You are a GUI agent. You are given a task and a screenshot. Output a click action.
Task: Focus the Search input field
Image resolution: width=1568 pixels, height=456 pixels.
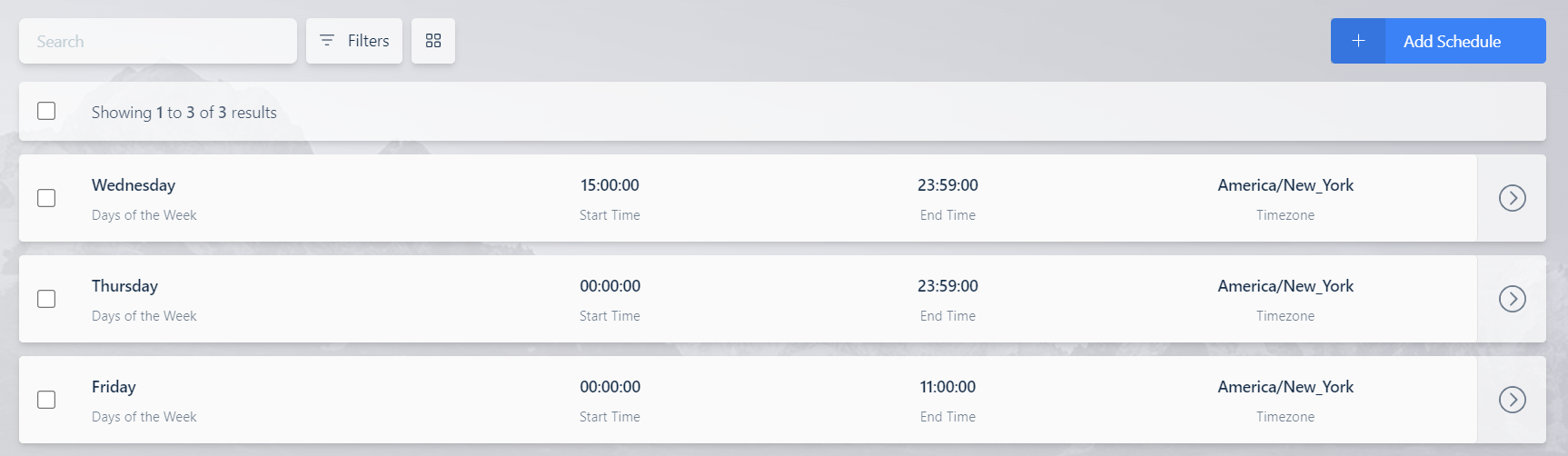tap(158, 41)
